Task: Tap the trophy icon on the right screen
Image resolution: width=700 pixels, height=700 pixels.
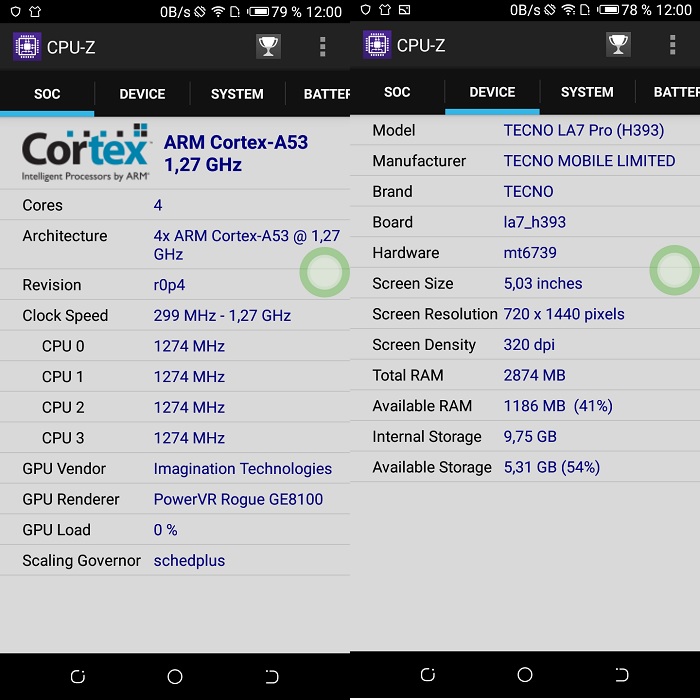Action: coord(618,45)
